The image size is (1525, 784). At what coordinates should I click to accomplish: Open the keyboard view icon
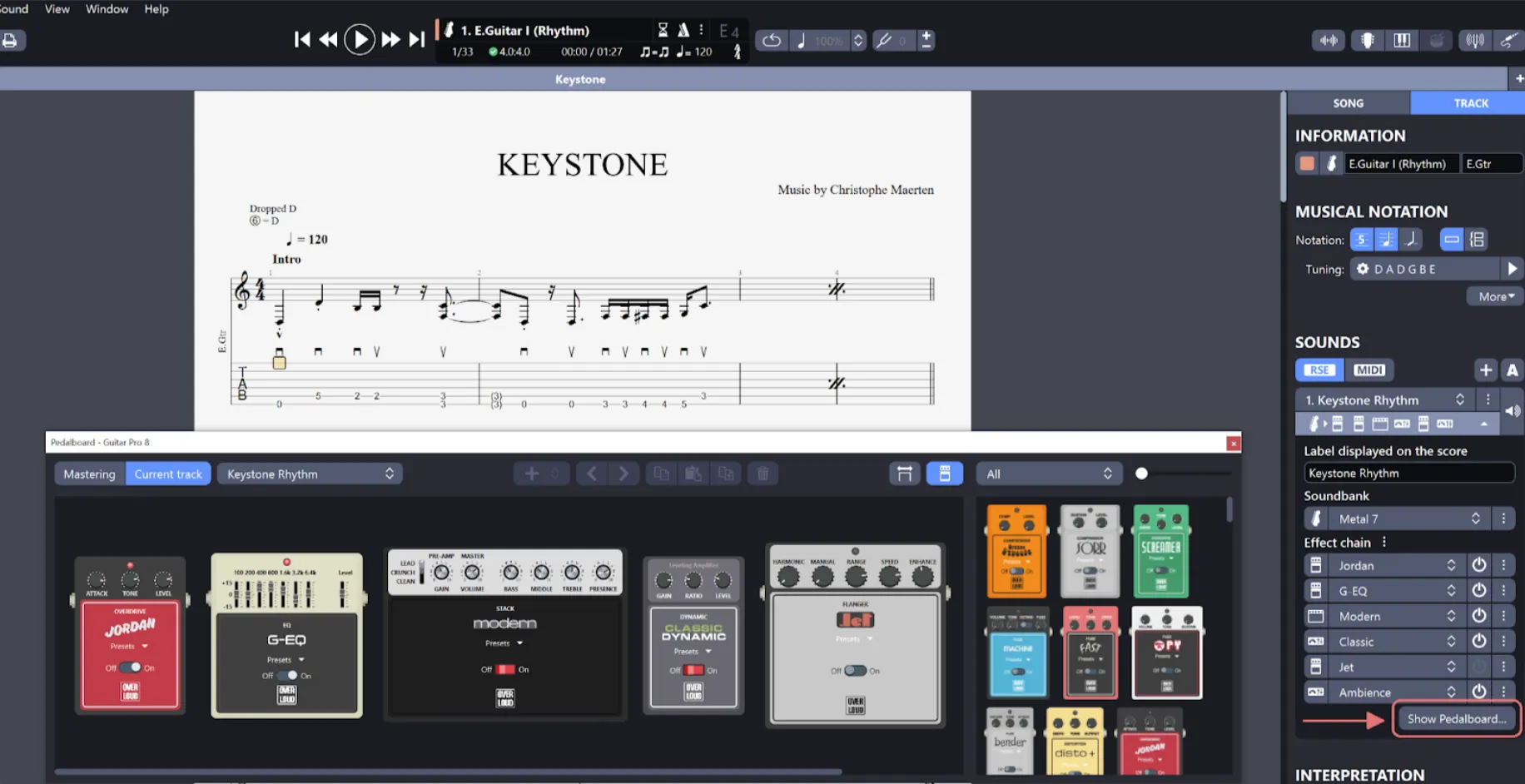pyautogui.click(x=1402, y=40)
